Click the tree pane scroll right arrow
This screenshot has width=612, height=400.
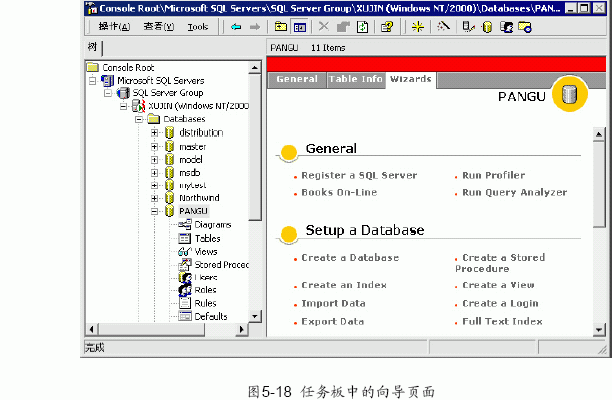point(242,329)
